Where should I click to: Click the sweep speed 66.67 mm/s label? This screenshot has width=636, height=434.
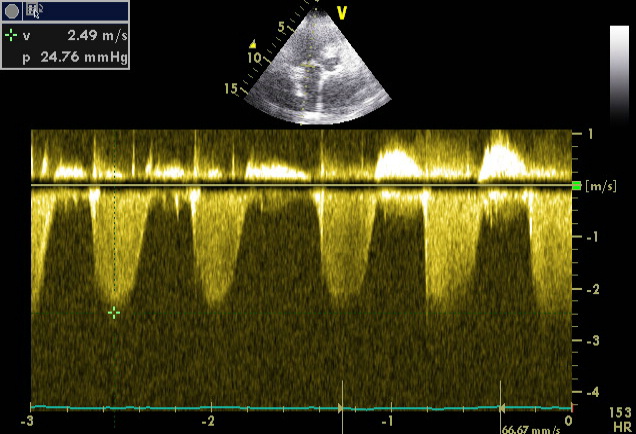[x=531, y=430]
